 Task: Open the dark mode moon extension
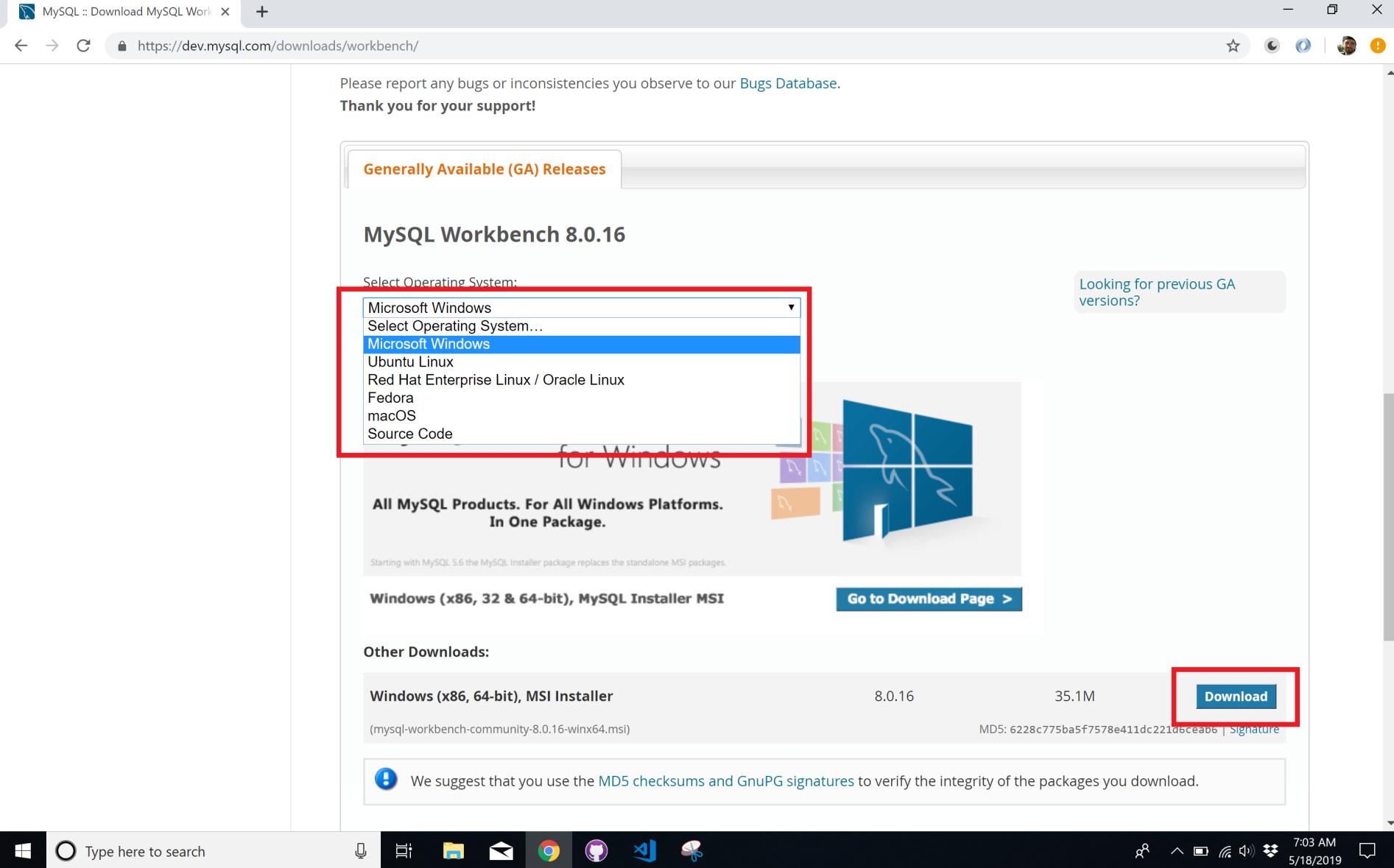pyautogui.click(x=1272, y=46)
